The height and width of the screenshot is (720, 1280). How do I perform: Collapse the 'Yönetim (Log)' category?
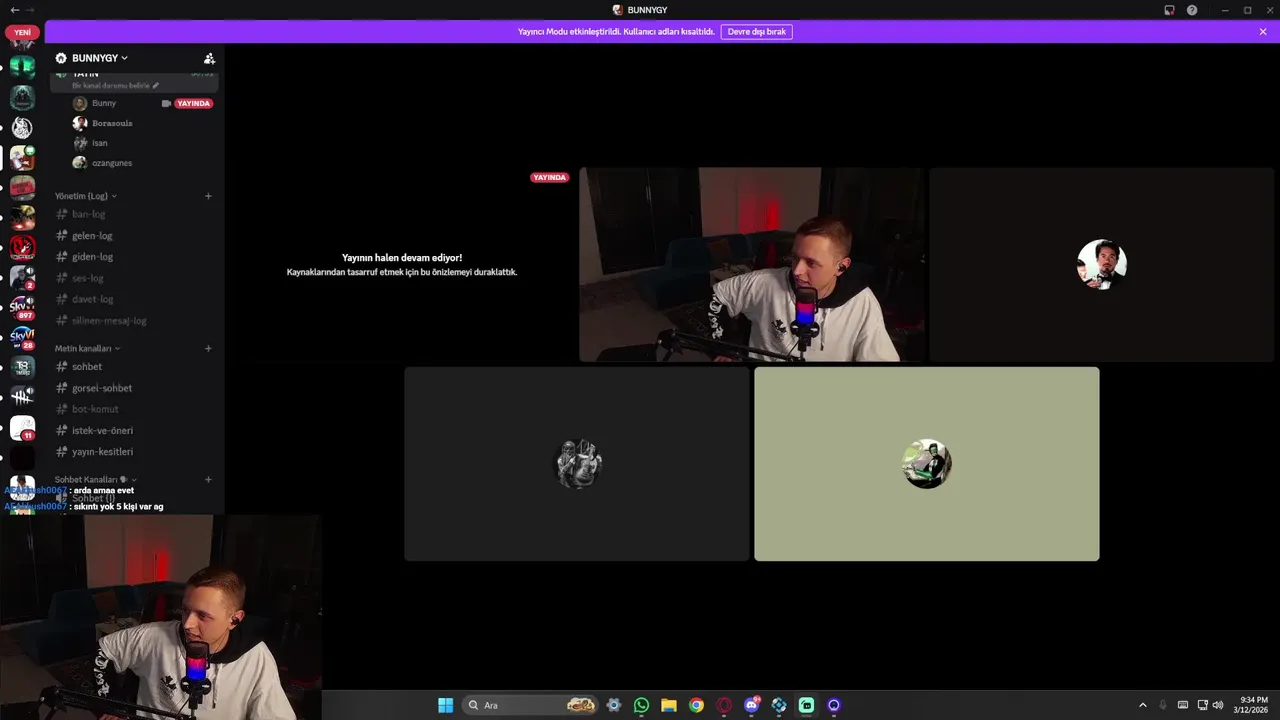click(85, 196)
